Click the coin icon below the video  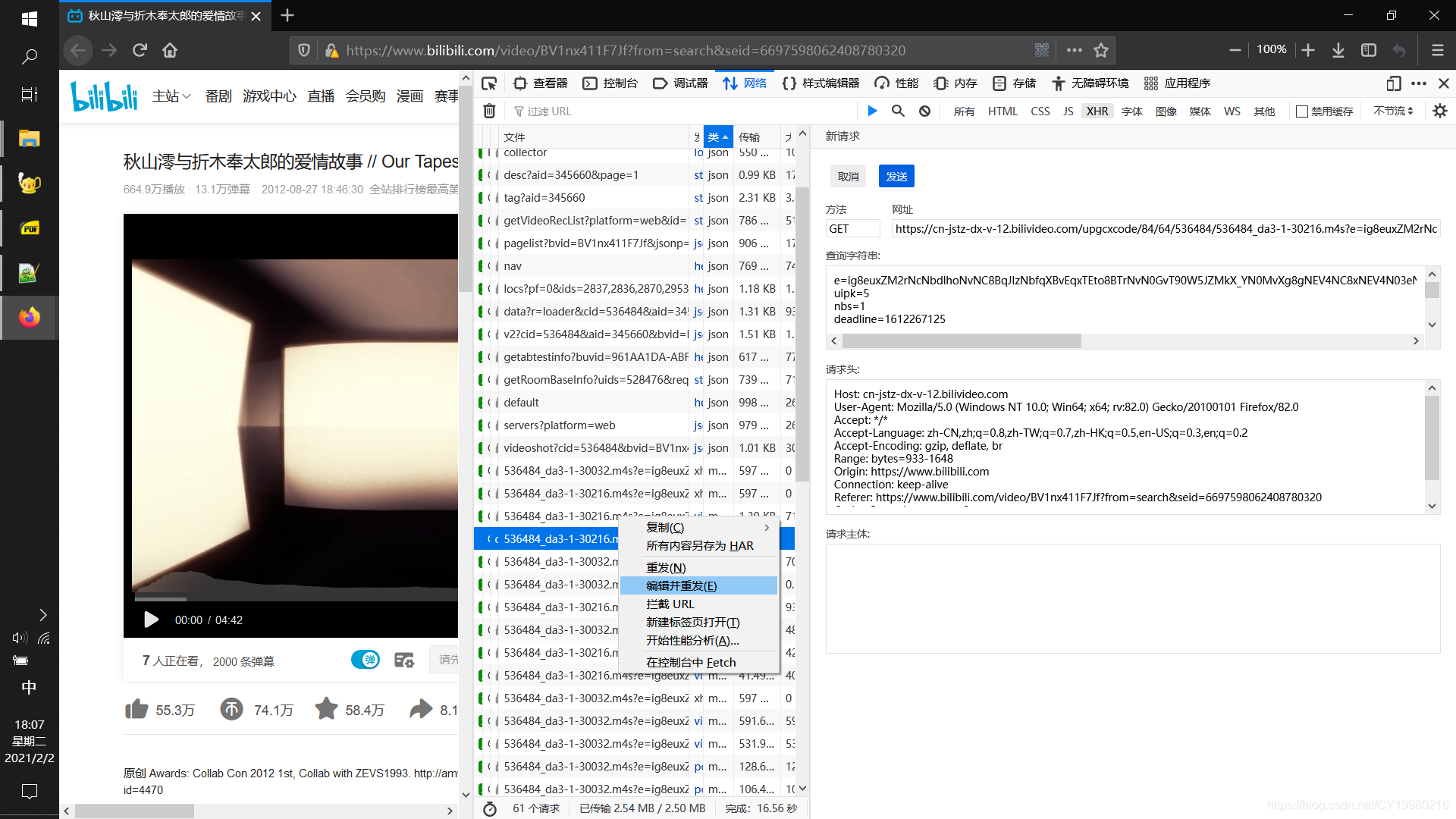click(231, 710)
